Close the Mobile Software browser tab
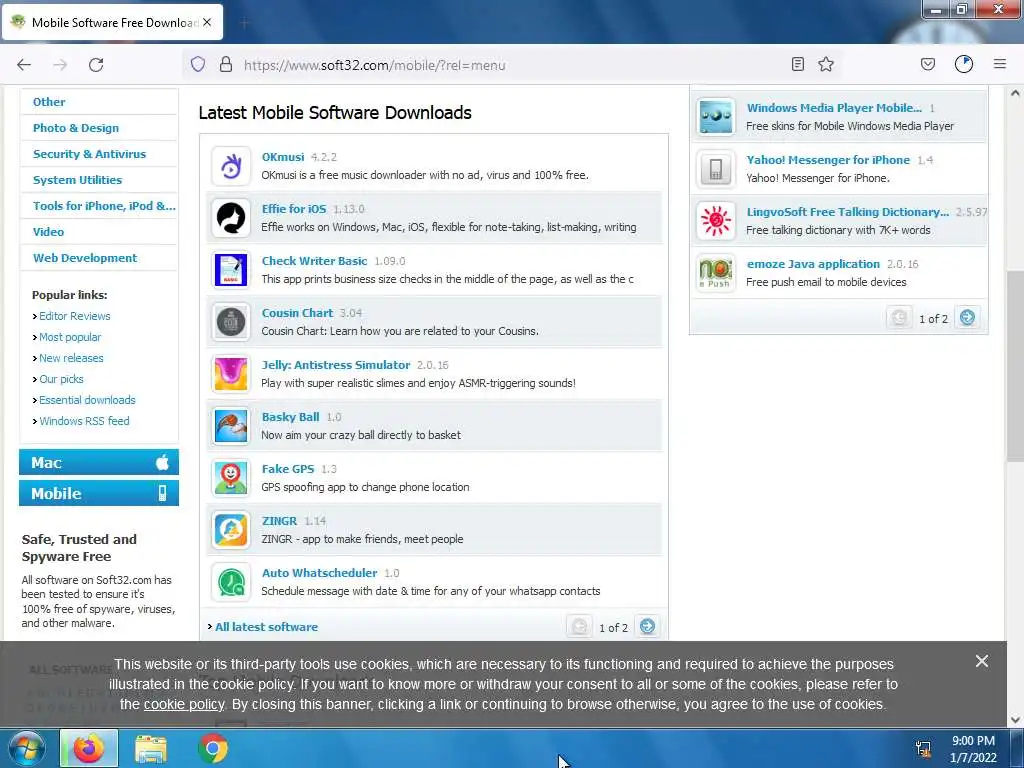Viewport: 1024px width, 768px height. pos(207,22)
